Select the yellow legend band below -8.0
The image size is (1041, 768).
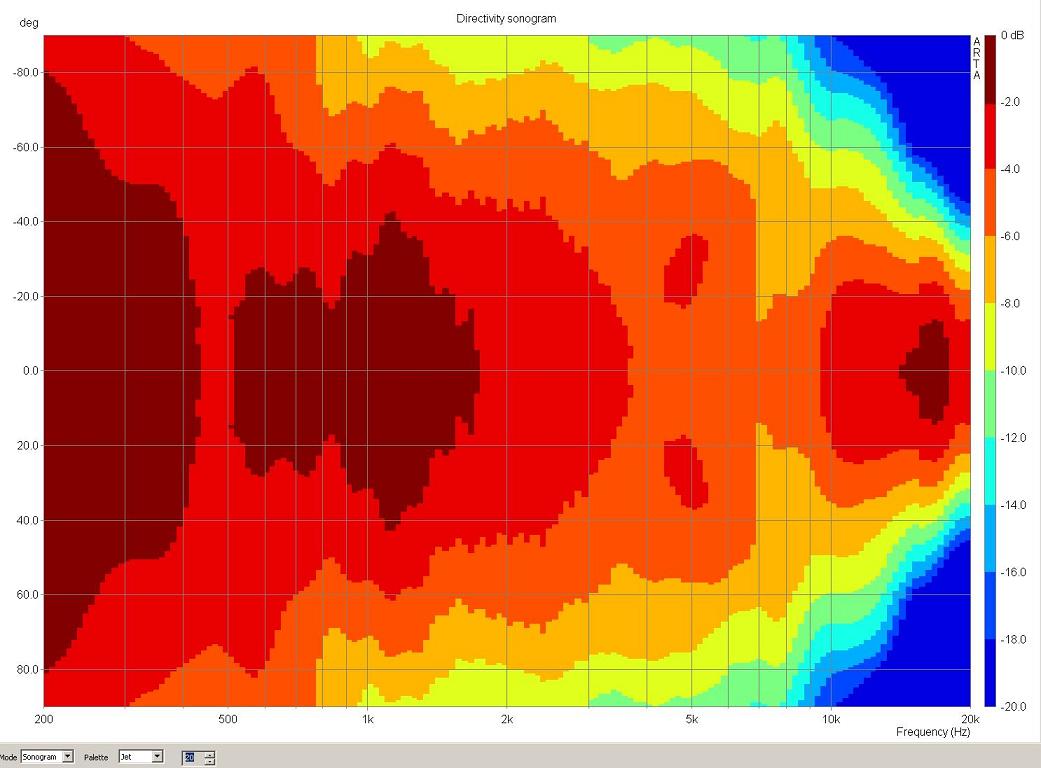(990, 337)
